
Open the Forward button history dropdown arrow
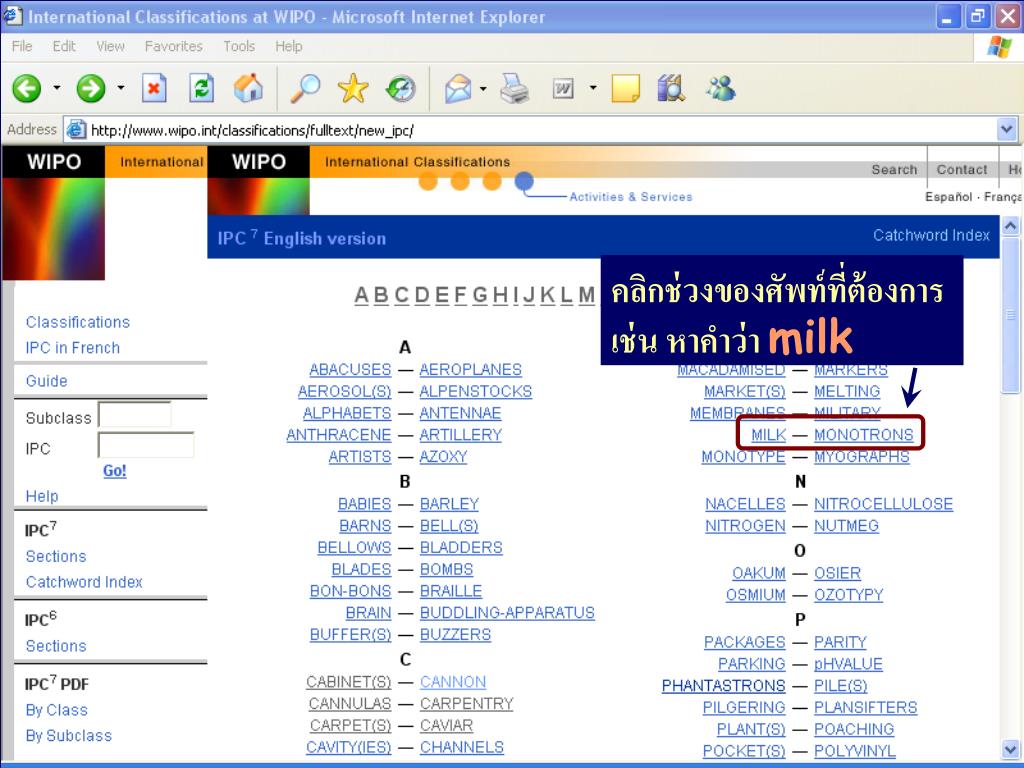click(121, 88)
